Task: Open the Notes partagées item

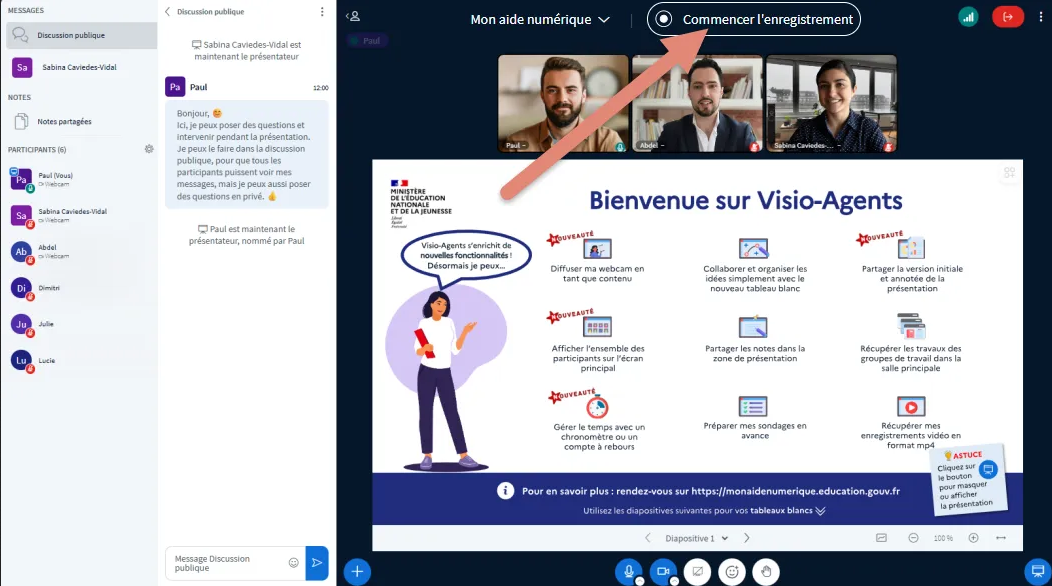Action: click(x=64, y=121)
